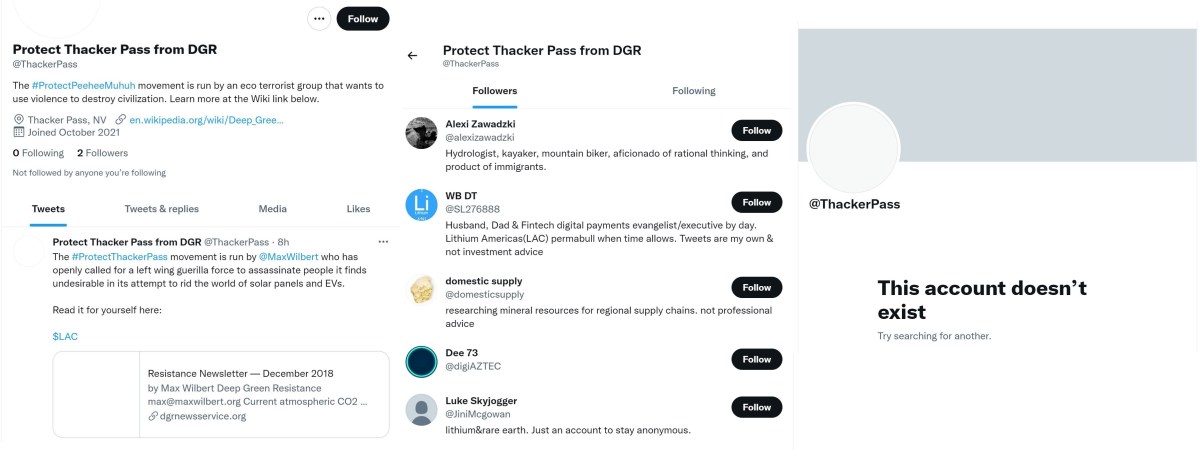Follow Alexi Zawadzki
Viewport: 1200px width, 467px height.
click(x=757, y=130)
